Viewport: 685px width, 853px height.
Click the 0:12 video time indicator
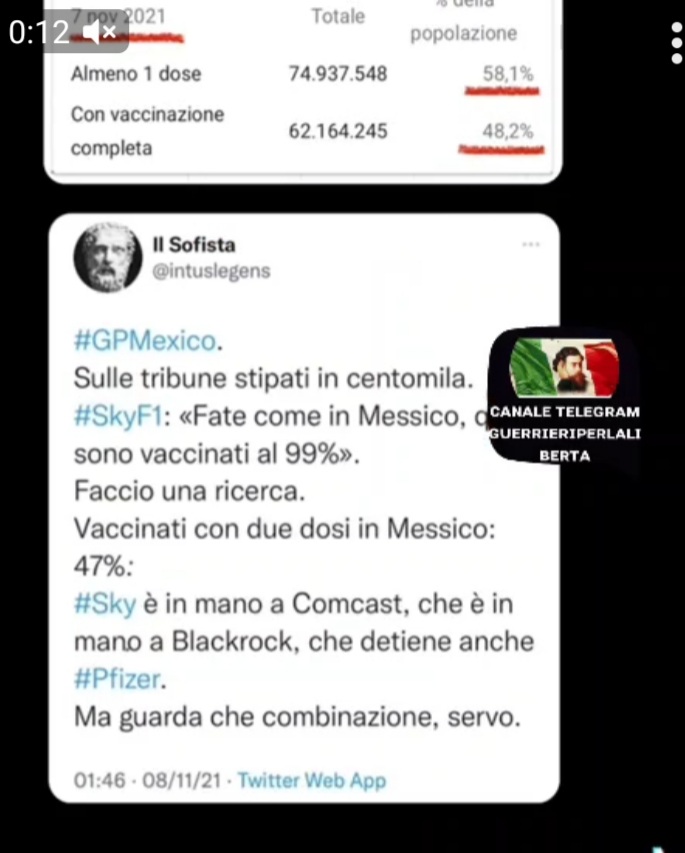click(x=38, y=33)
